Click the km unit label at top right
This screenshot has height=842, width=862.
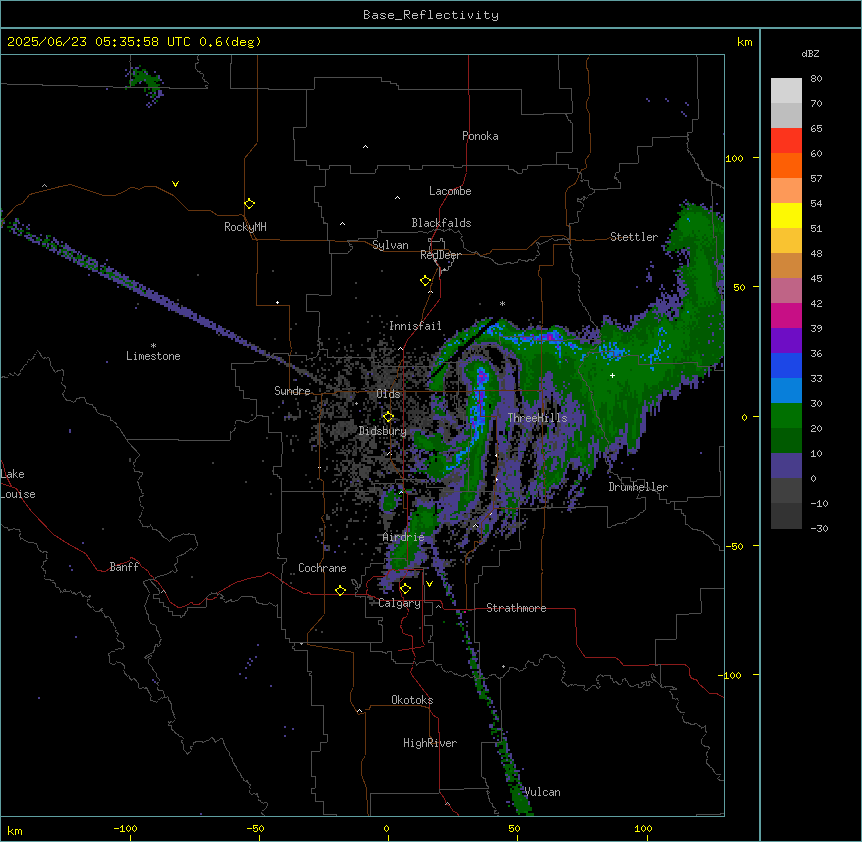click(x=744, y=42)
